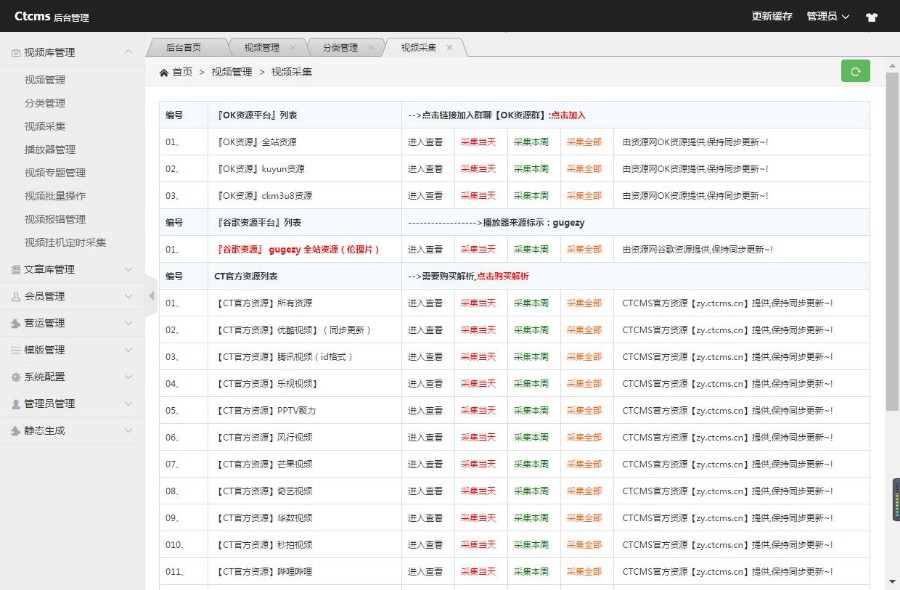This screenshot has height=590, width=900.
Task: Switch to the 视频管理 tab
Action: tap(262, 48)
